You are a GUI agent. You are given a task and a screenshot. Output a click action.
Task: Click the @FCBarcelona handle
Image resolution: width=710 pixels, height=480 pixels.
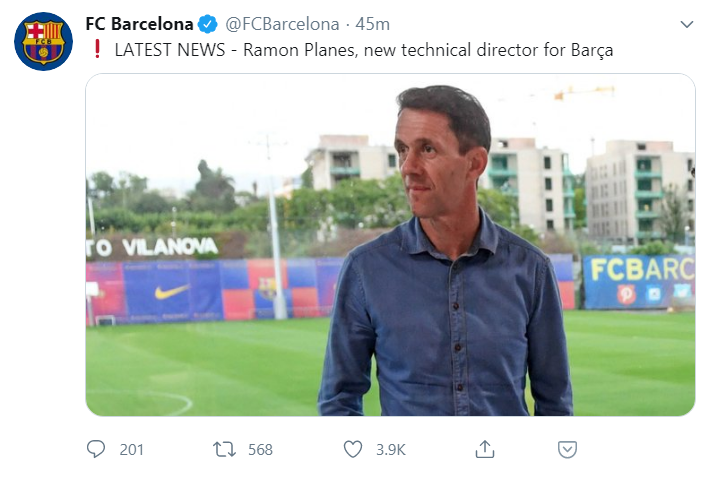283,24
